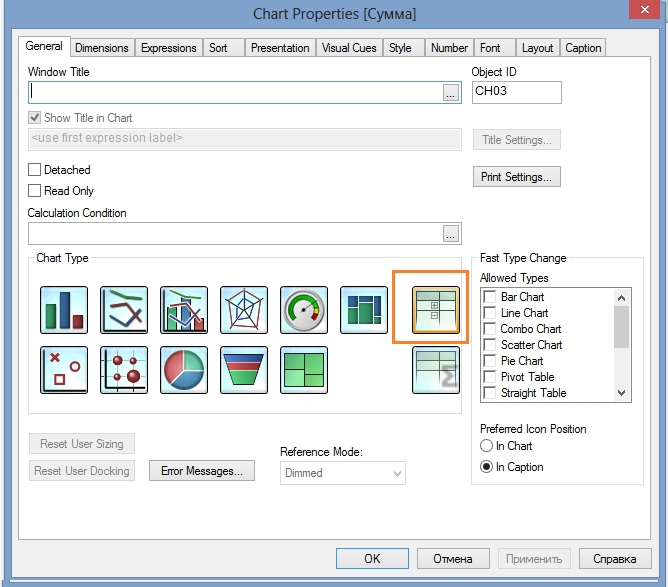Select the Funnel Chart type icon
The width and height of the screenshot is (668, 587).
click(244, 370)
